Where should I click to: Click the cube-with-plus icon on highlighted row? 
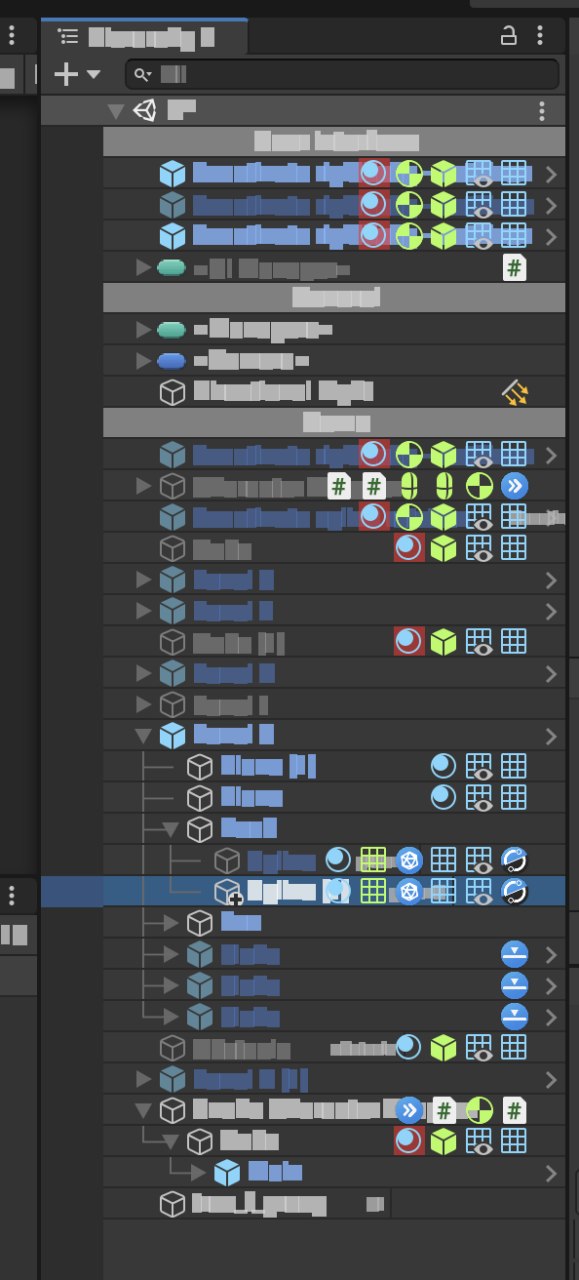pos(228,891)
